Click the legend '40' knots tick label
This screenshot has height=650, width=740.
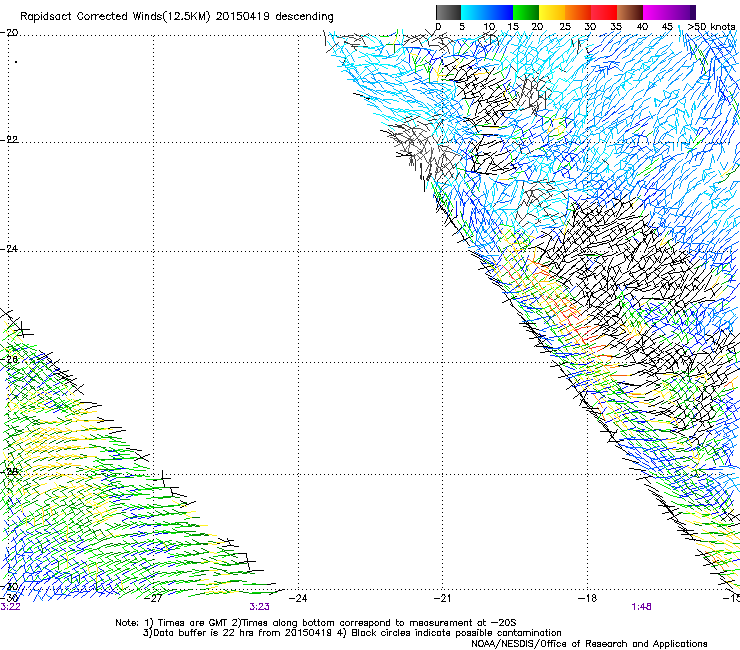point(642,27)
